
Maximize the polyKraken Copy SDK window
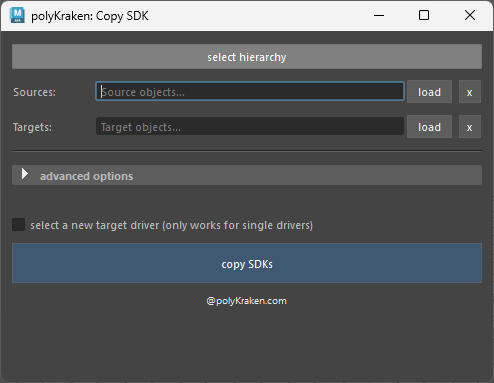(x=424, y=15)
